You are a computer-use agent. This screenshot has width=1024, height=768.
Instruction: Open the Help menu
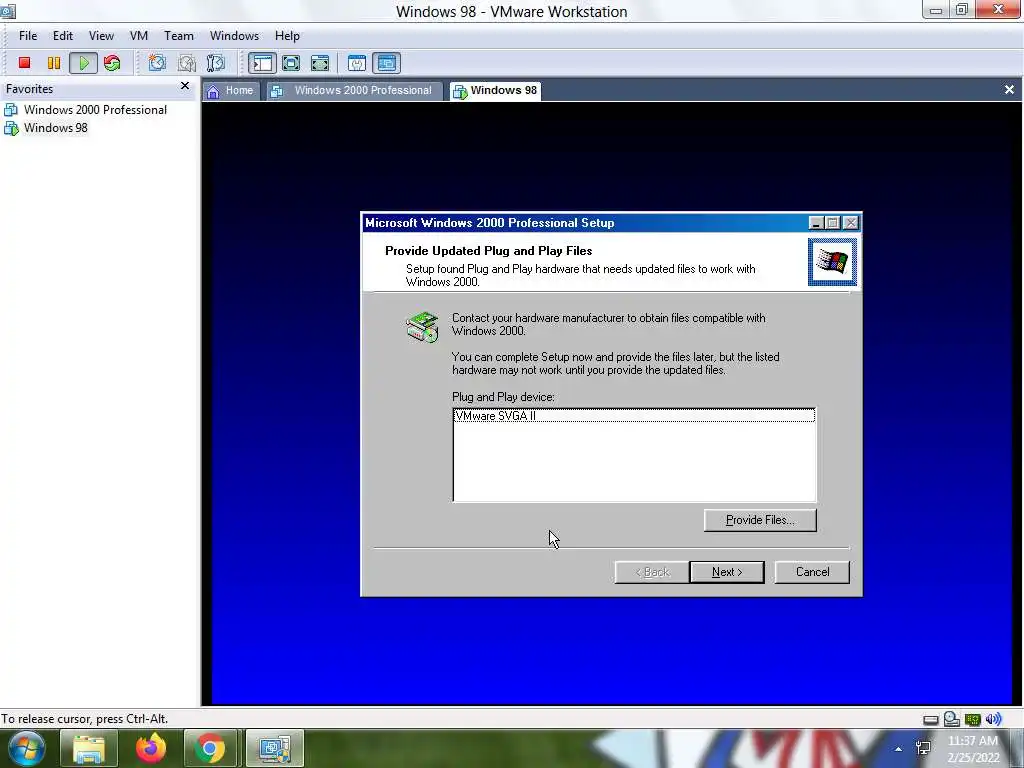tap(287, 36)
